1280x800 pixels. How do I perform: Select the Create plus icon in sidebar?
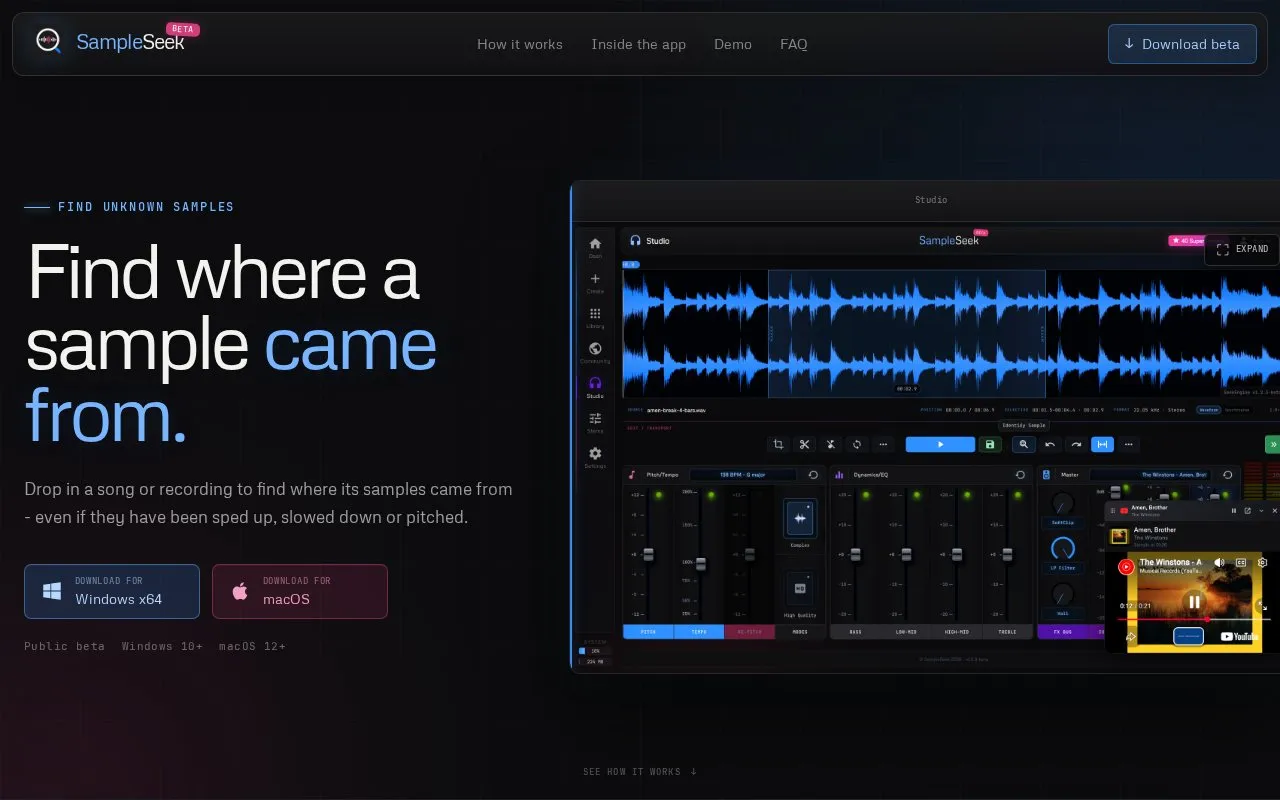click(x=595, y=279)
